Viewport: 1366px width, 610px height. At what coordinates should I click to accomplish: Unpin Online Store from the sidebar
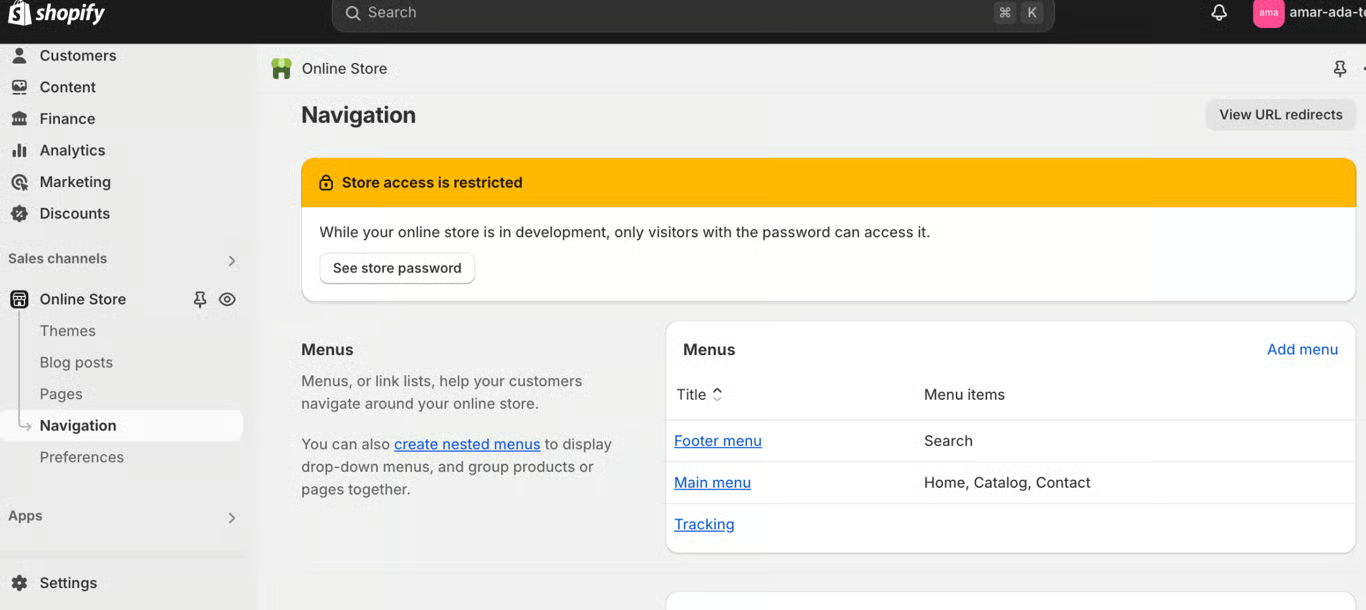[x=199, y=299]
